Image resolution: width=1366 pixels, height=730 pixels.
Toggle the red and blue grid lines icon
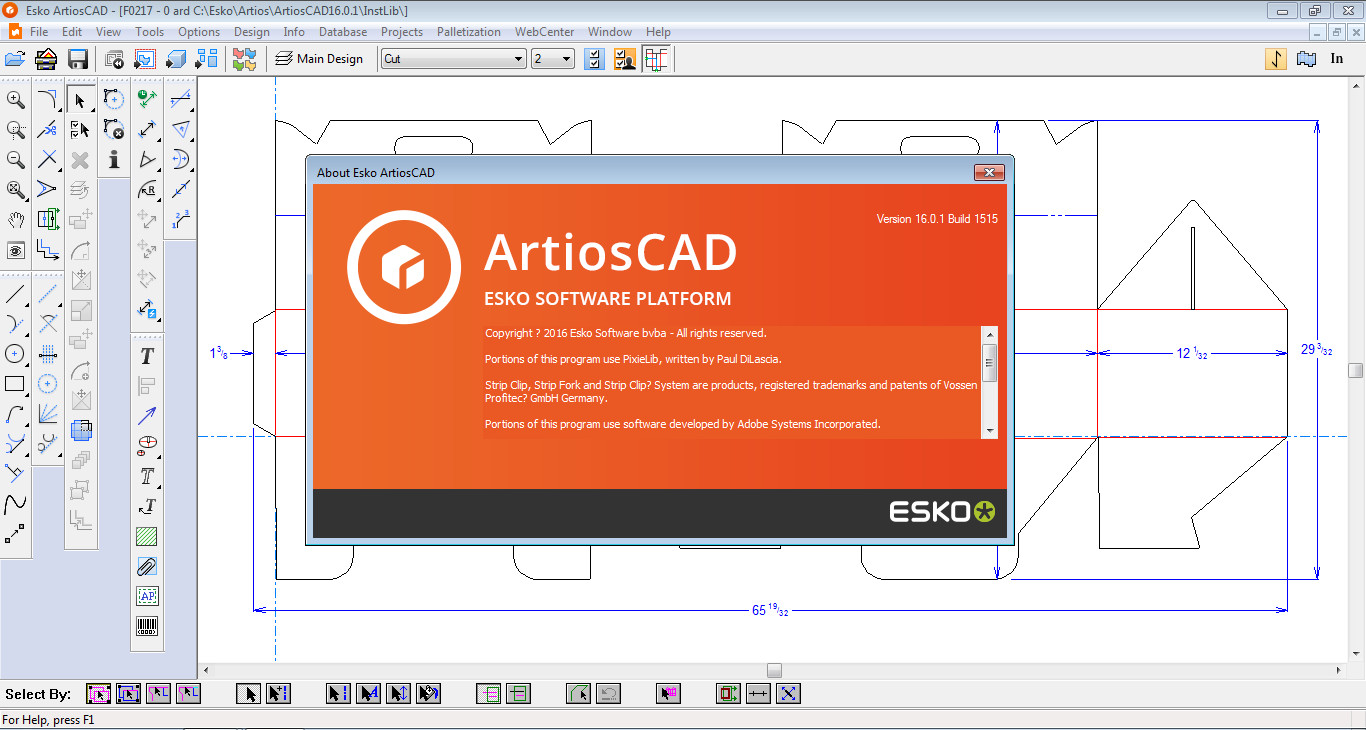(657, 59)
